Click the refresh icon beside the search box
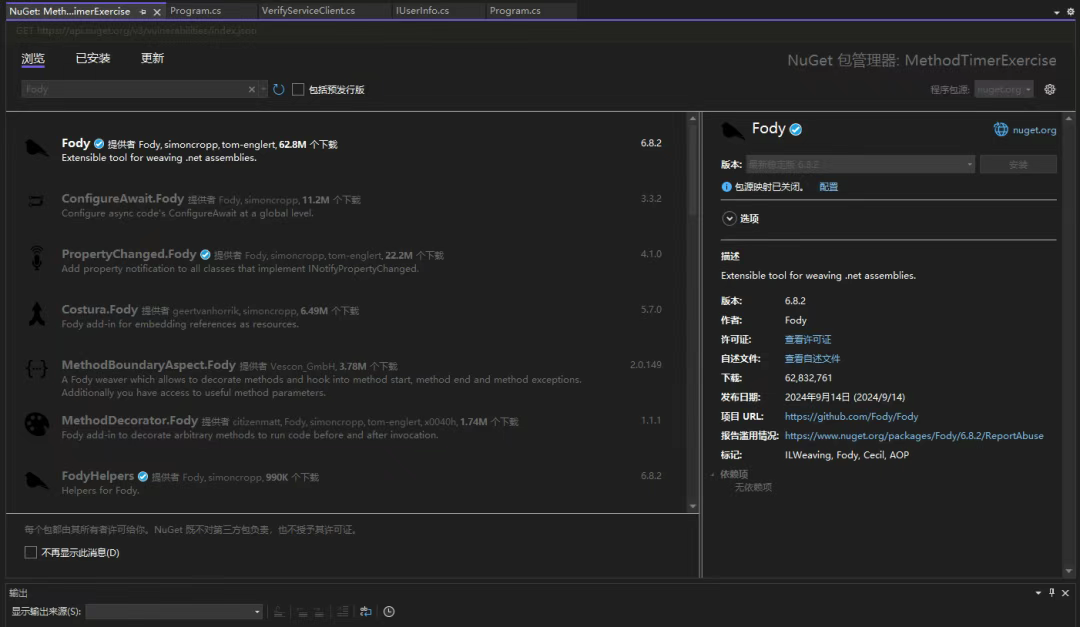Screen dimensions: 1080x627 279,90
